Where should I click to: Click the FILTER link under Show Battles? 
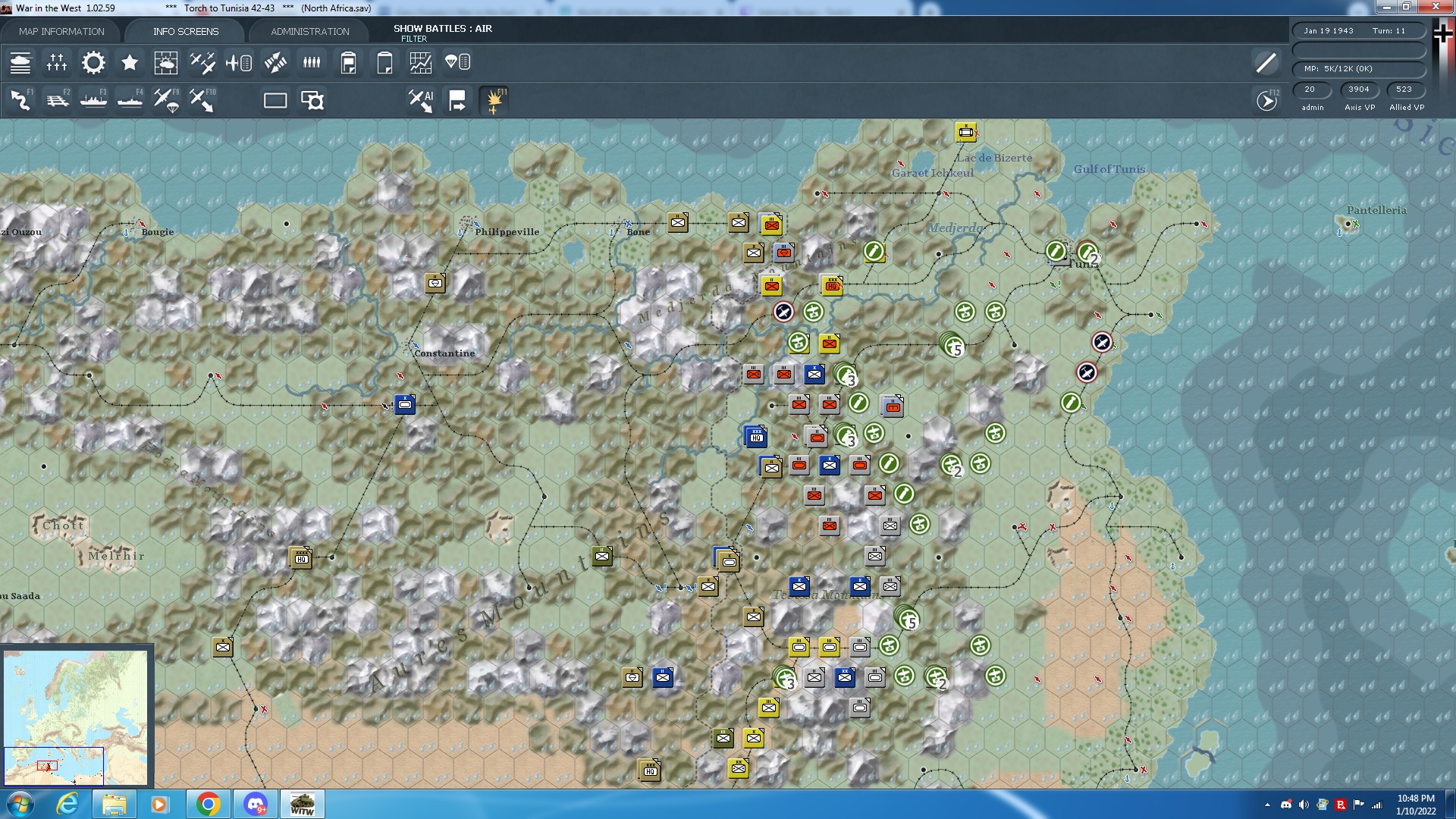pos(414,39)
